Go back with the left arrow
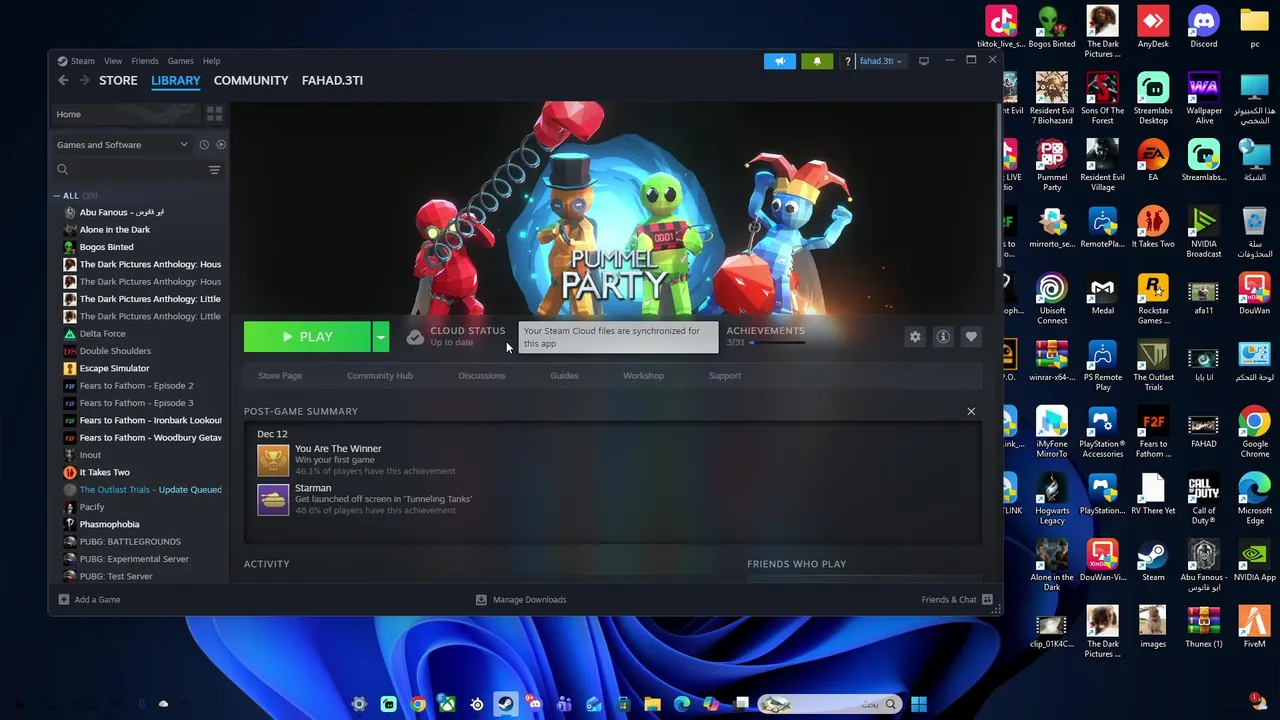 [x=63, y=80]
